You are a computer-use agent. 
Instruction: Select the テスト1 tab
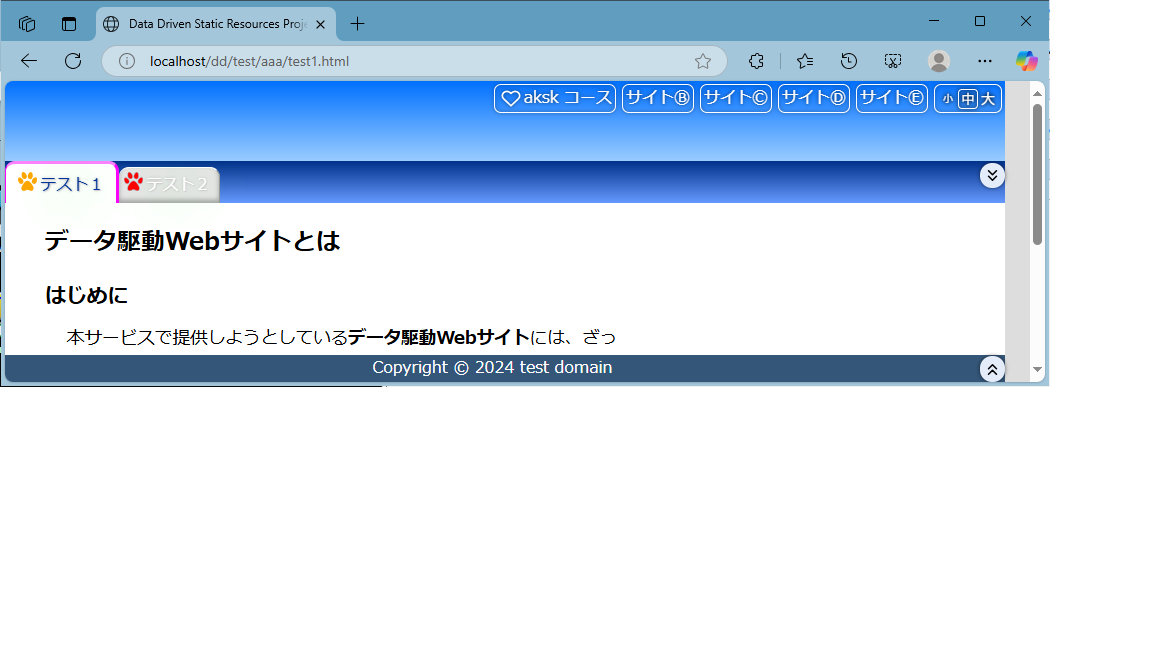[x=61, y=184]
